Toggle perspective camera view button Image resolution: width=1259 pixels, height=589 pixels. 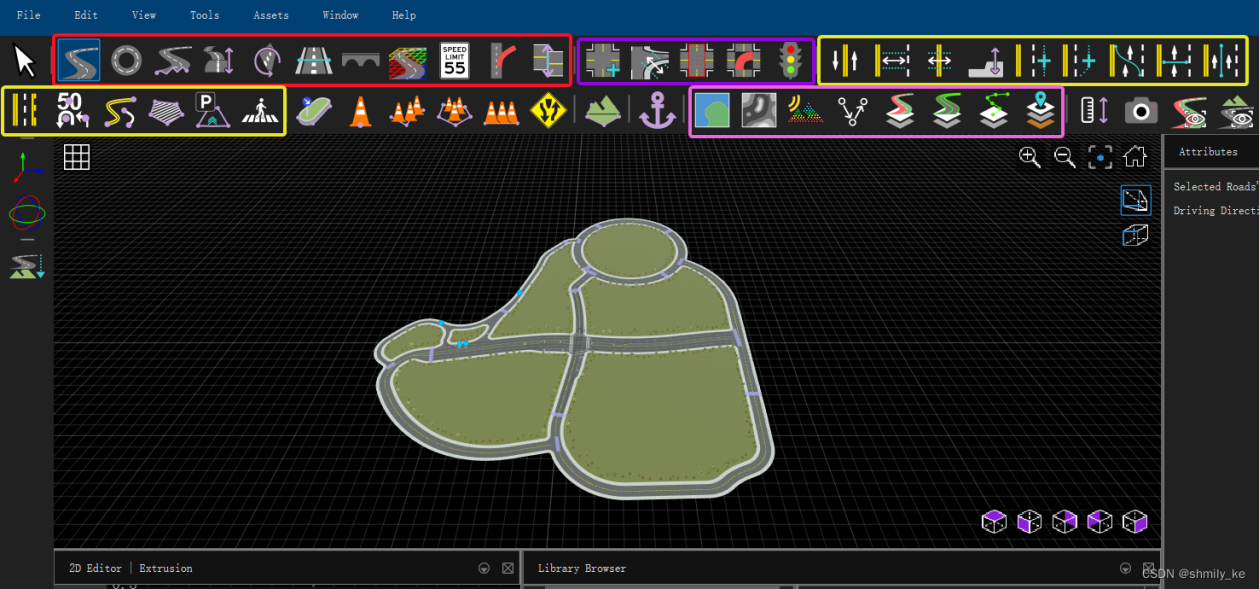tap(1135, 201)
